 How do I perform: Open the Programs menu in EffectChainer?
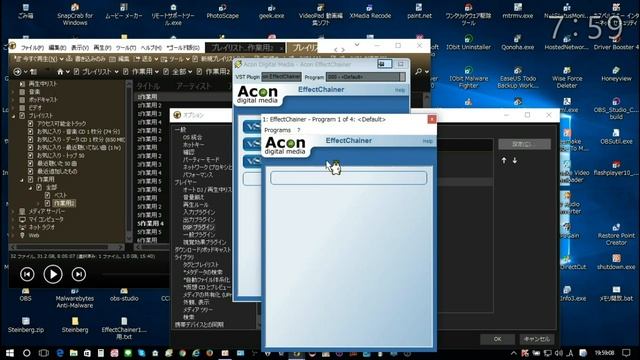[x=278, y=130]
